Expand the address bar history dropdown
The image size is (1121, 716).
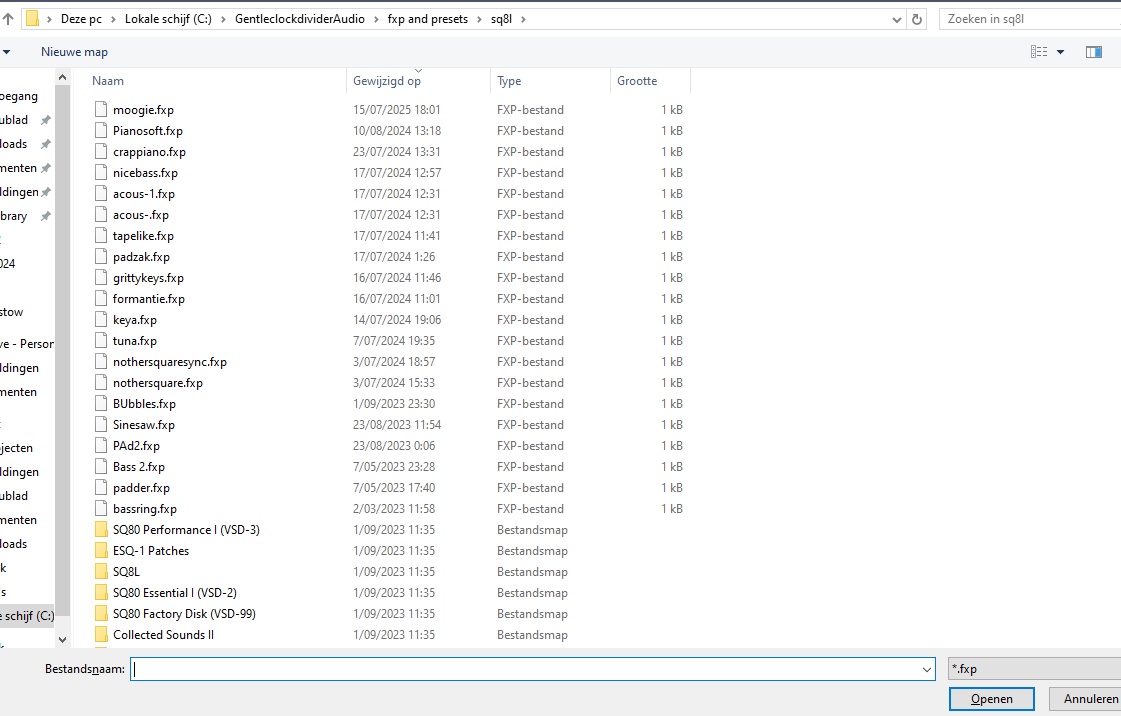[x=897, y=20]
